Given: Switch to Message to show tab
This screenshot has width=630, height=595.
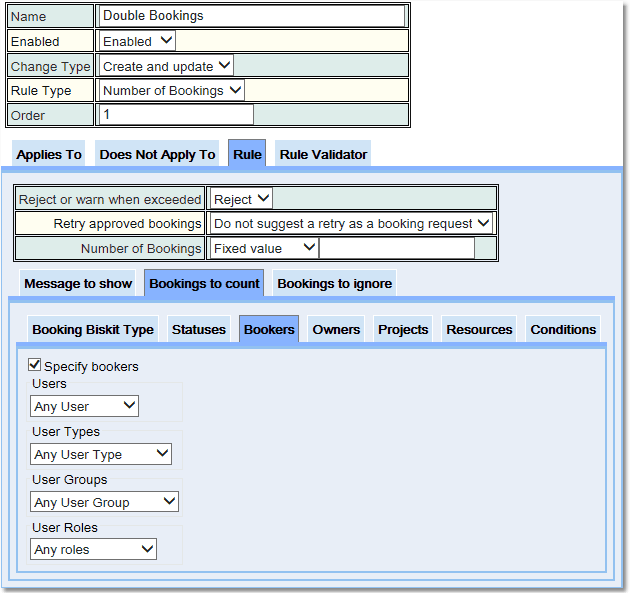Looking at the screenshot, I should click(x=78, y=284).
